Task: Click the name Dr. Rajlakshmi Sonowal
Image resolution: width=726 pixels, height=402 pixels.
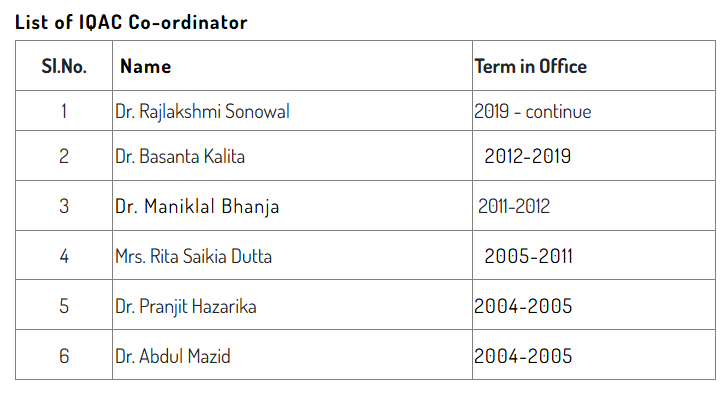Action: tap(202, 112)
